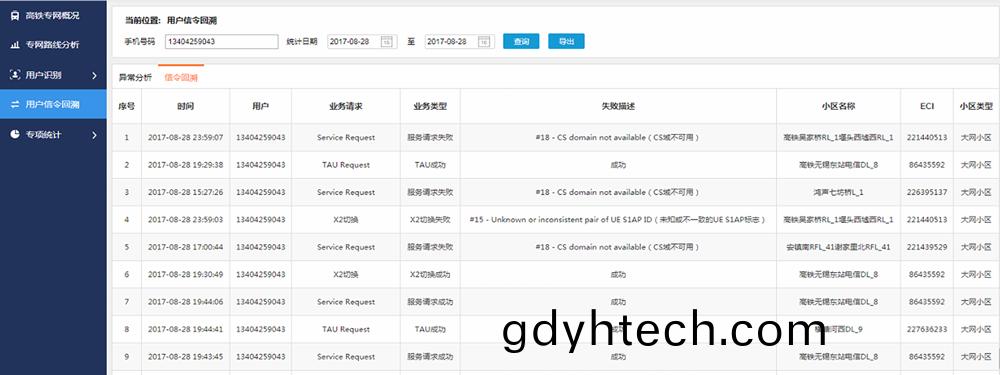
Task: Click the 业务类型 column header
Action: coord(430,107)
